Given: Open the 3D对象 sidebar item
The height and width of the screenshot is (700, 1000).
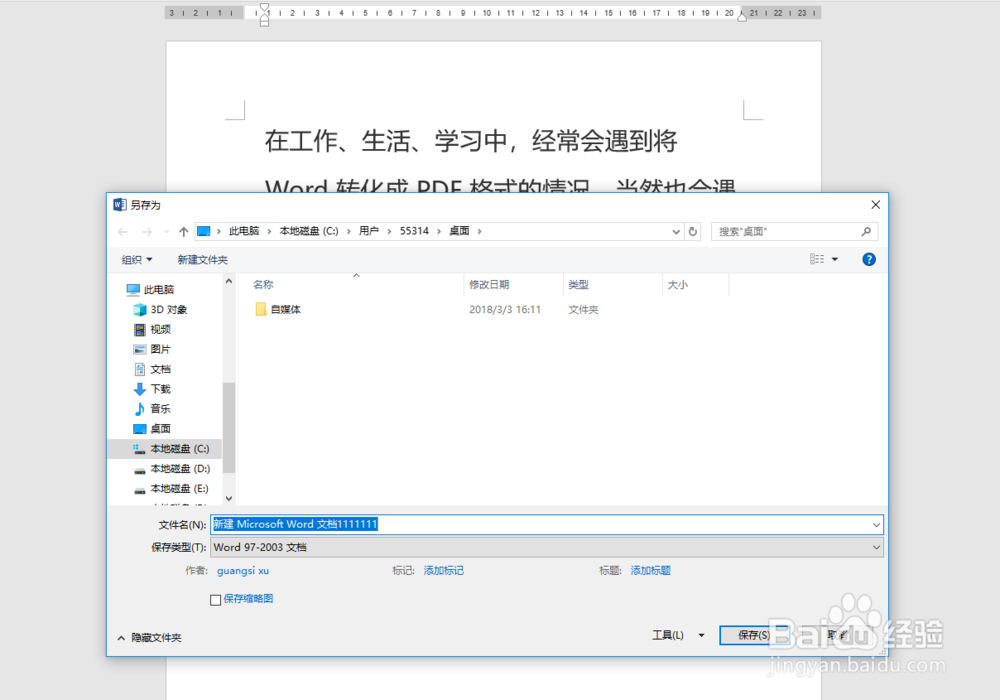Looking at the screenshot, I should 162,309.
